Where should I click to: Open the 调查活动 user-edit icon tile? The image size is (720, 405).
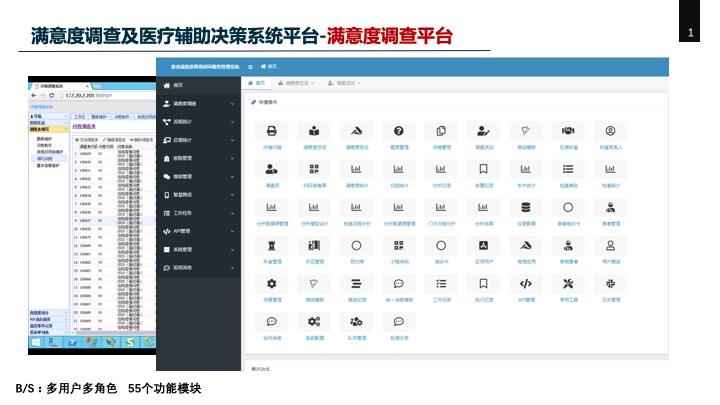click(x=483, y=131)
